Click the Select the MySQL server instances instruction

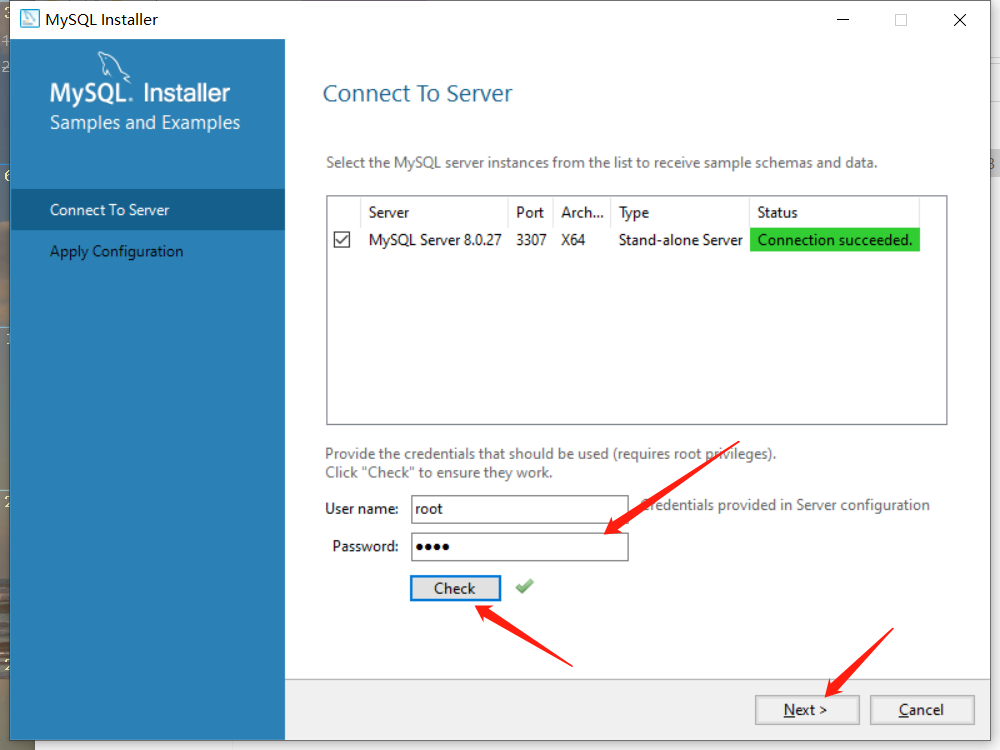coord(601,163)
